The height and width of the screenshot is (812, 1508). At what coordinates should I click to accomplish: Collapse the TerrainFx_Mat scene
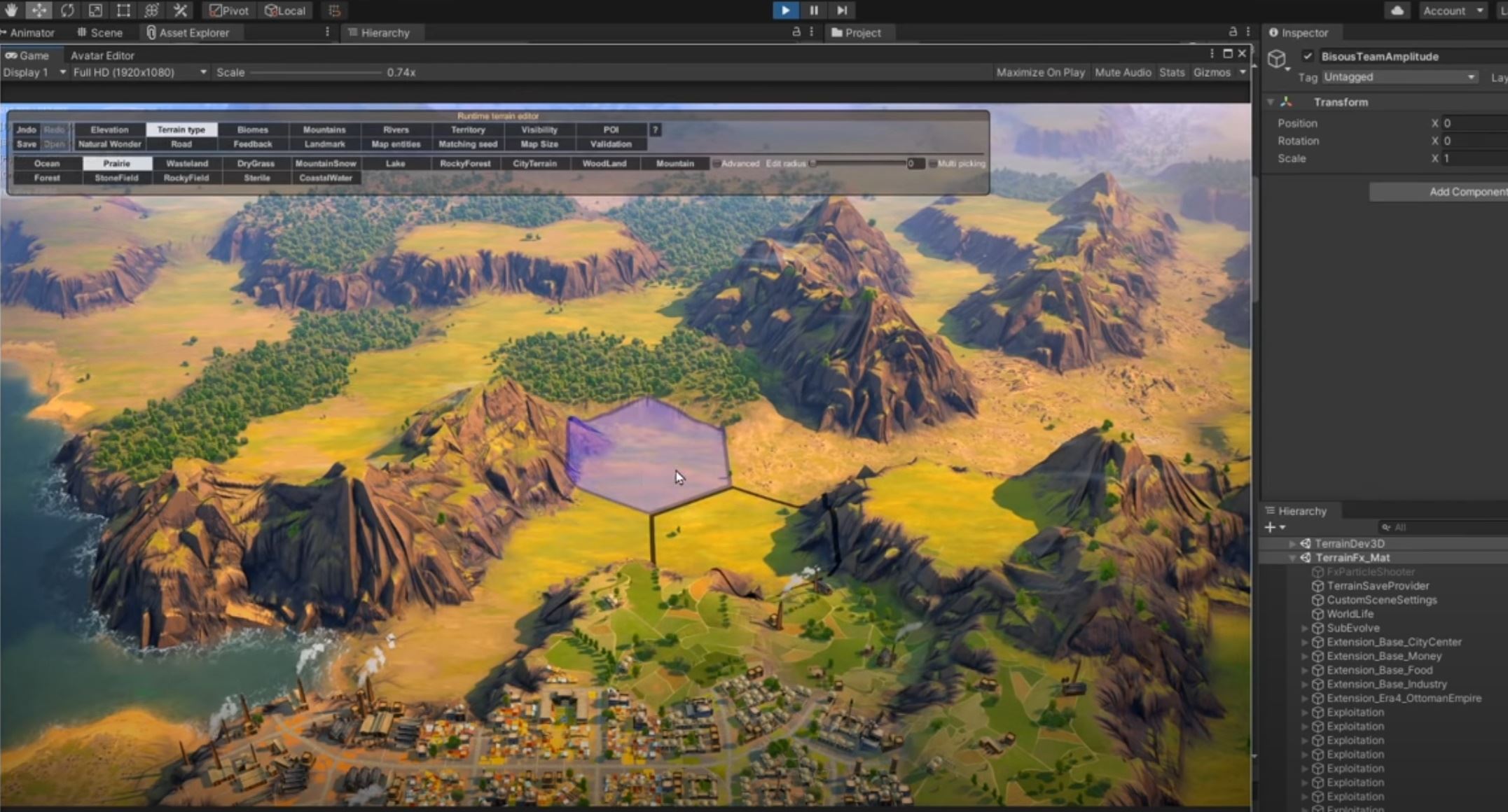pos(1292,558)
